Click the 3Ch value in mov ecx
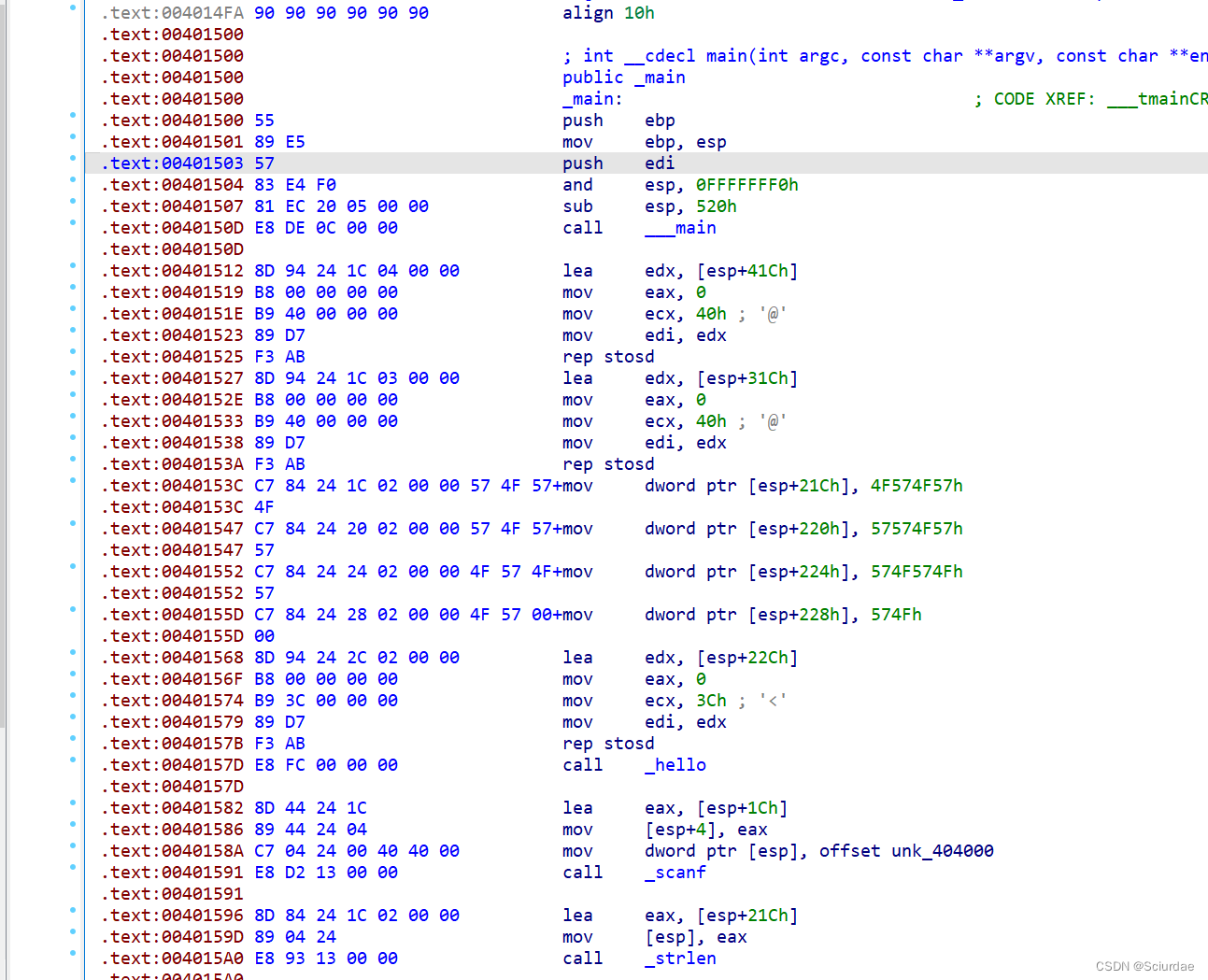The image size is (1208, 980). coord(711,701)
